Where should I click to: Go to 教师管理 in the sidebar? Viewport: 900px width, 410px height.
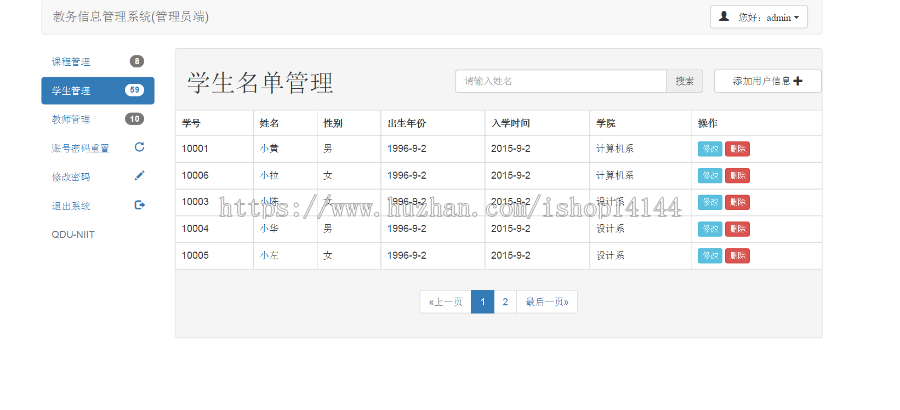point(98,119)
